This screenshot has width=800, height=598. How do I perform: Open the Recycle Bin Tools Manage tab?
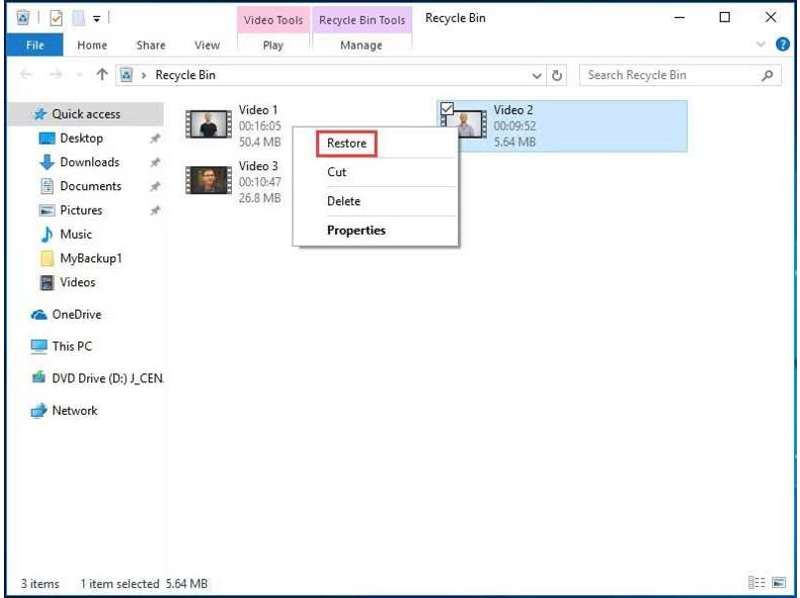pos(362,45)
